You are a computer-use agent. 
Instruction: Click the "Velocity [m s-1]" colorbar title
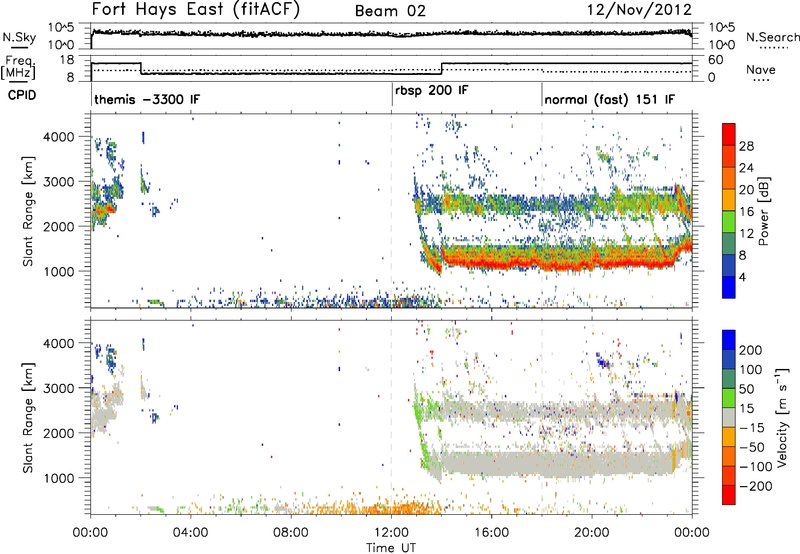[x=782, y=417]
